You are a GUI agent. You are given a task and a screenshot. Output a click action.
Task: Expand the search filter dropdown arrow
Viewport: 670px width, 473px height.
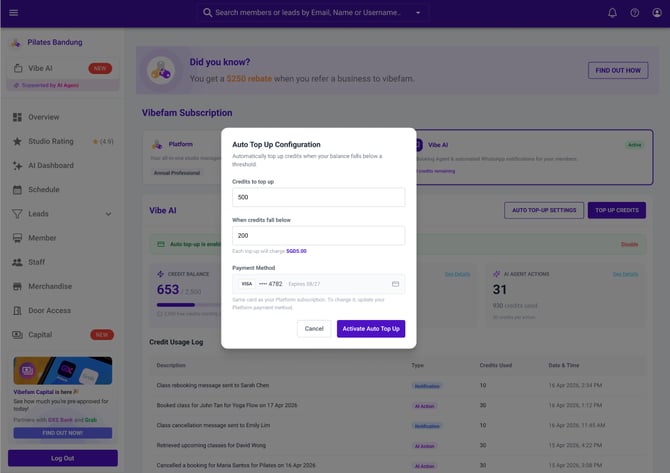pyautogui.click(x=418, y=12)
